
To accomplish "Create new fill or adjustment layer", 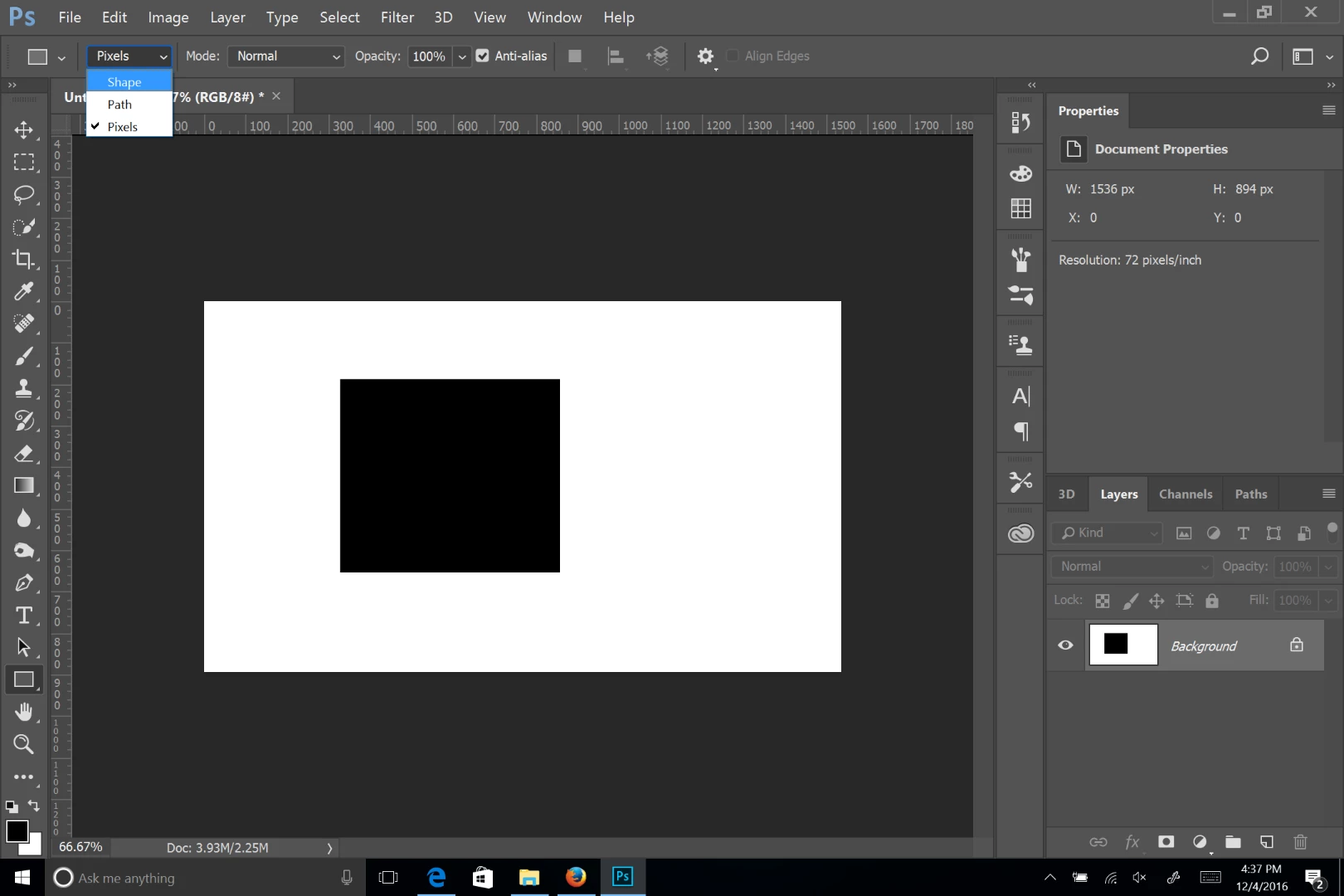I will coord(1200,842).
